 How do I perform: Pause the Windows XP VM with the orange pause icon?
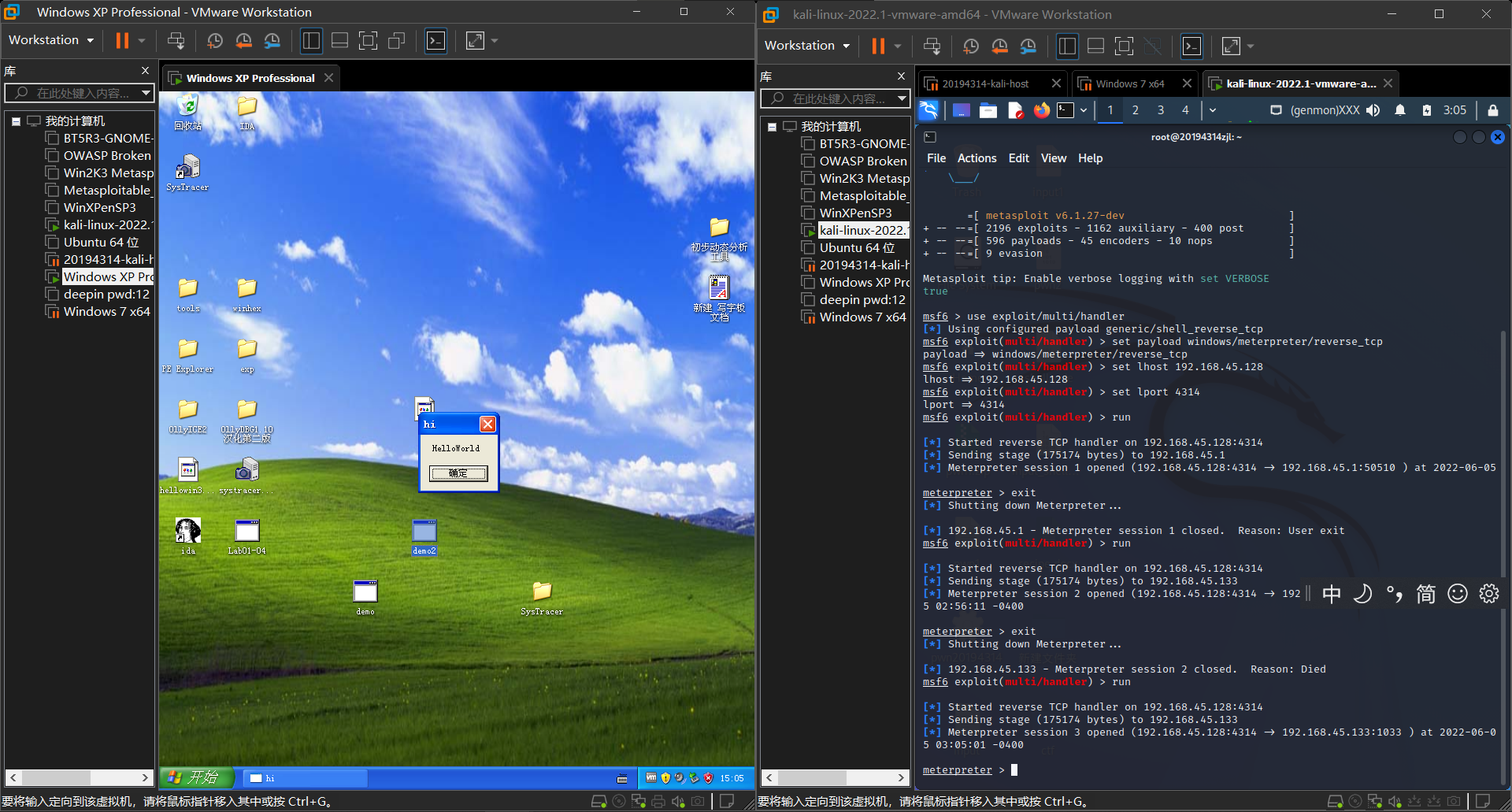[x=122, y=40]
